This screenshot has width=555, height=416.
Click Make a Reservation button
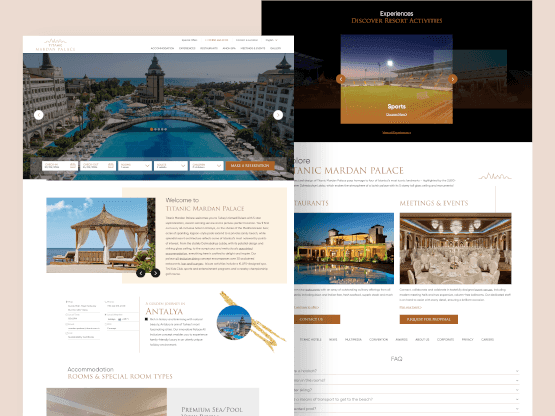click(250, 166)
